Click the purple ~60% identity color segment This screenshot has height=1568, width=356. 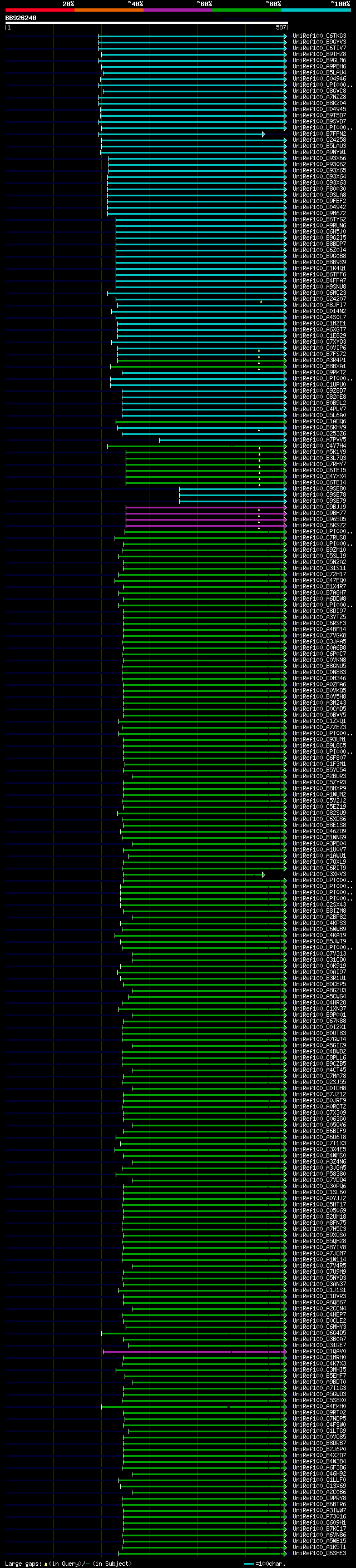tap(179, 10)
